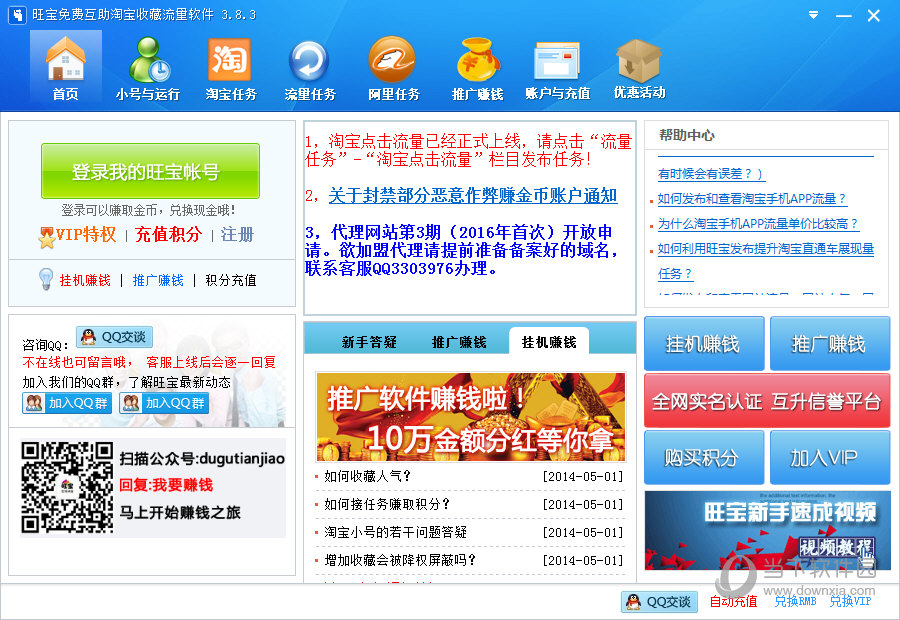Open 阿里任务 toolbar icon
900x620 pixels.
point(394,68)
